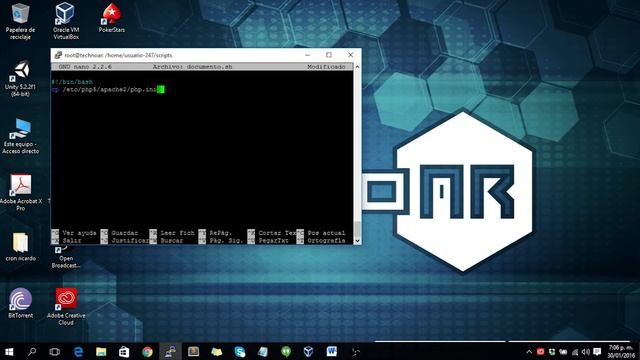
Task: Open File Explorer from taskbar
Action: [x=101, y=351]
